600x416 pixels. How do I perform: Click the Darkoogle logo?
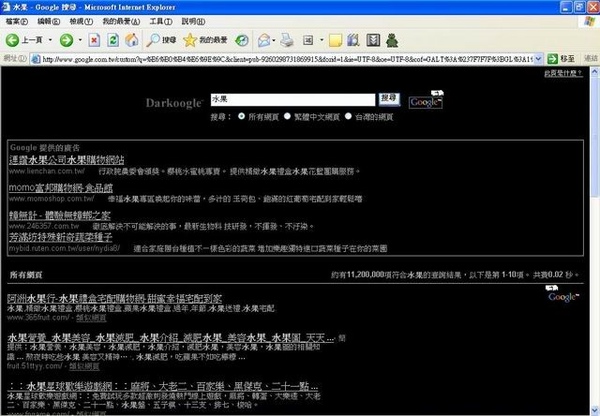point(174,103)
